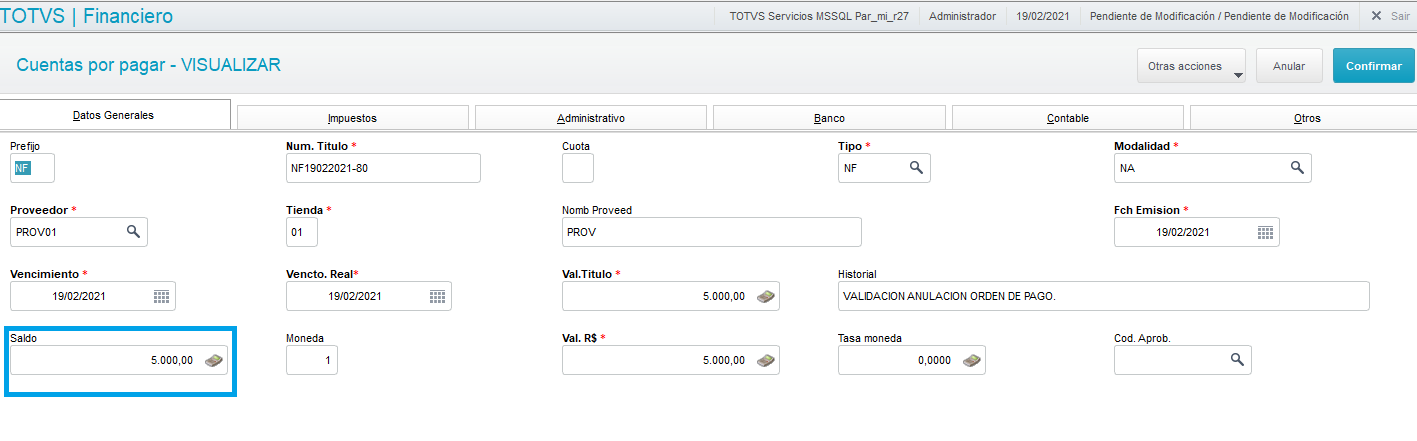Click the money icon in Val. R$
Image resolution: width=1417 pixels, height=441 pixels.
tap(765, 360)
